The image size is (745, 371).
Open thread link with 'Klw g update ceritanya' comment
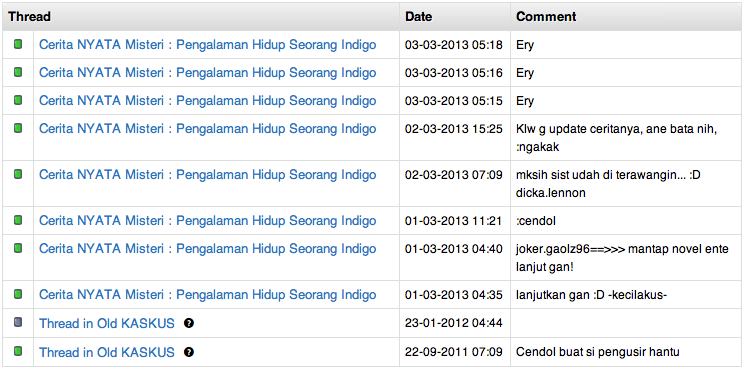208,129
